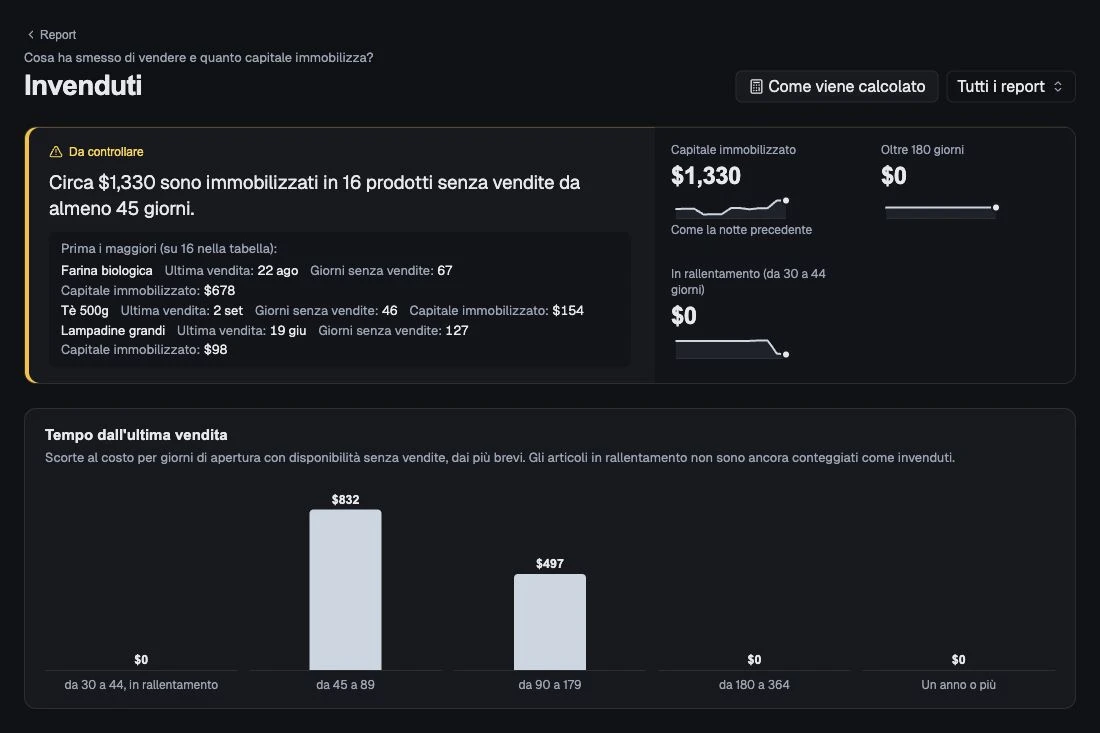Click the calculator icon in Come viene calcolato

(x=756, y=86)
